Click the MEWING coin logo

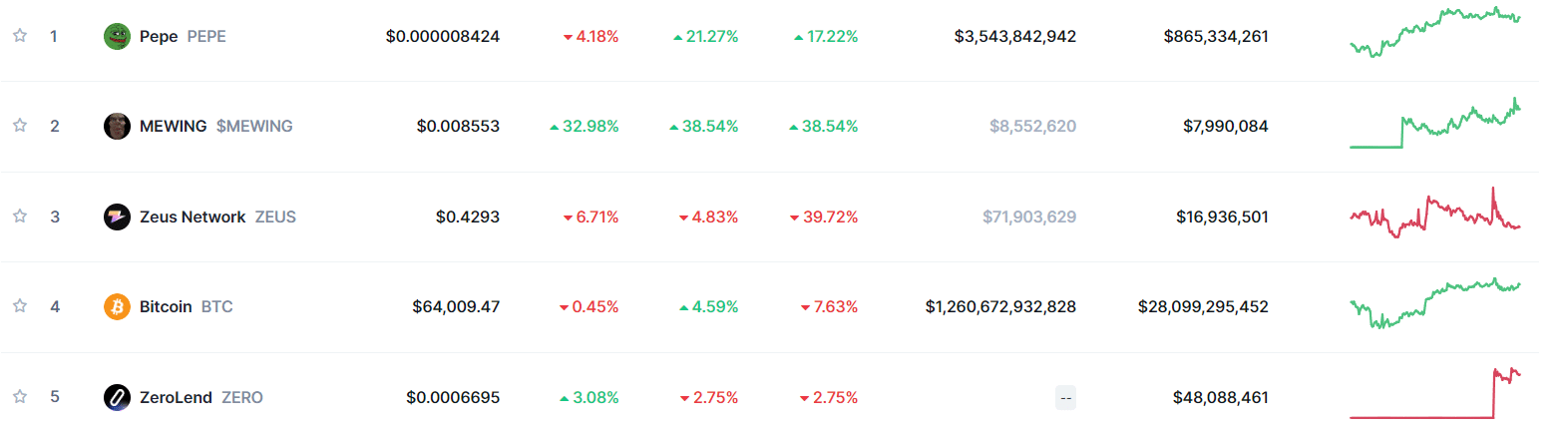pyautogui.click(x=117, y=127)
